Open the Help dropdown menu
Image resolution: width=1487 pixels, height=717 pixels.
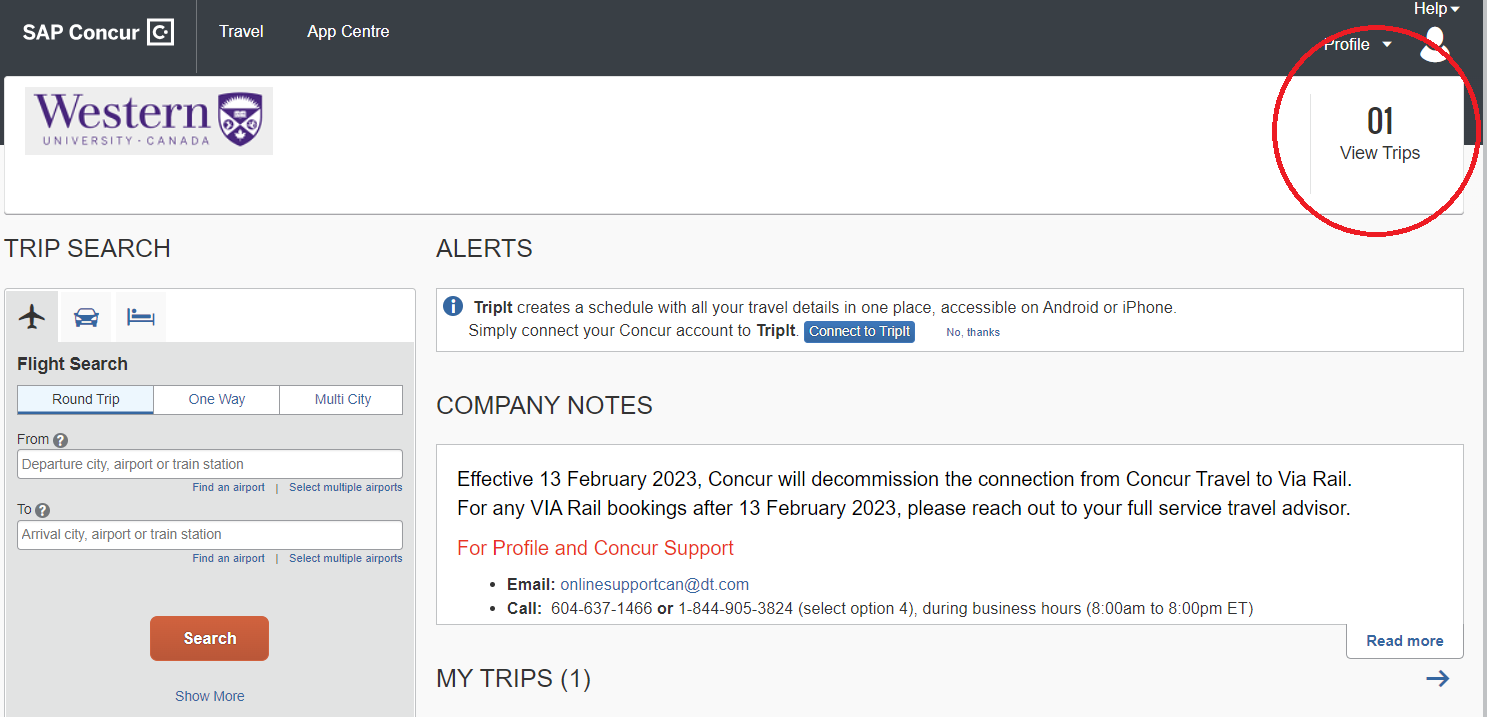(1436, 9)
